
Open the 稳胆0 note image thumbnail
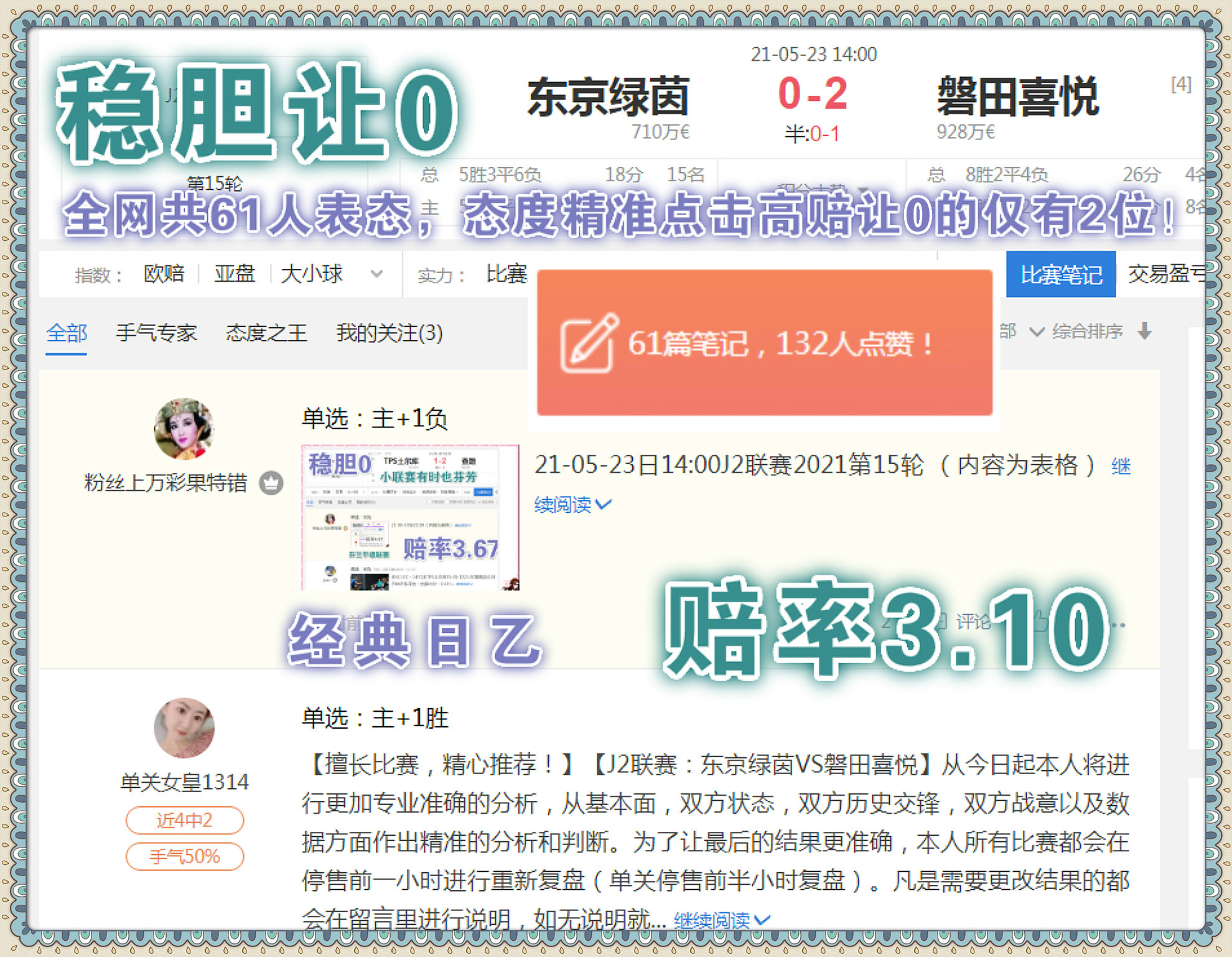[x=410, y=517]
